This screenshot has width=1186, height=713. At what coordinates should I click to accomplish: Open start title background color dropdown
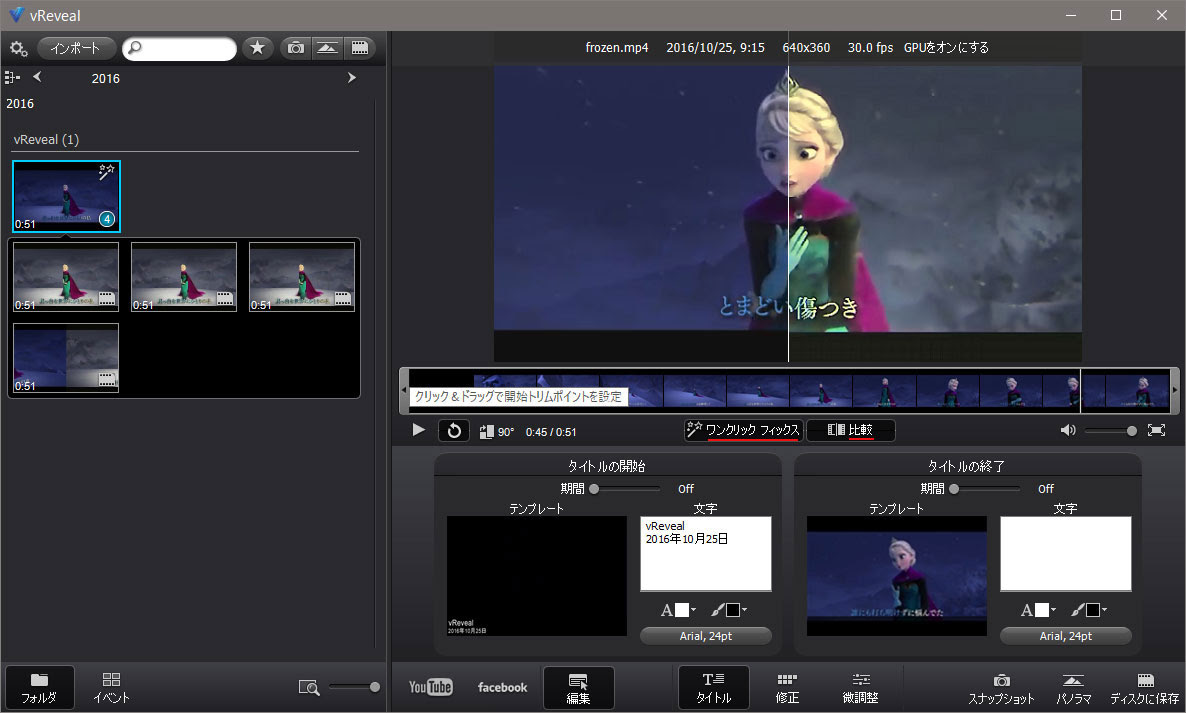pos(729,610)
